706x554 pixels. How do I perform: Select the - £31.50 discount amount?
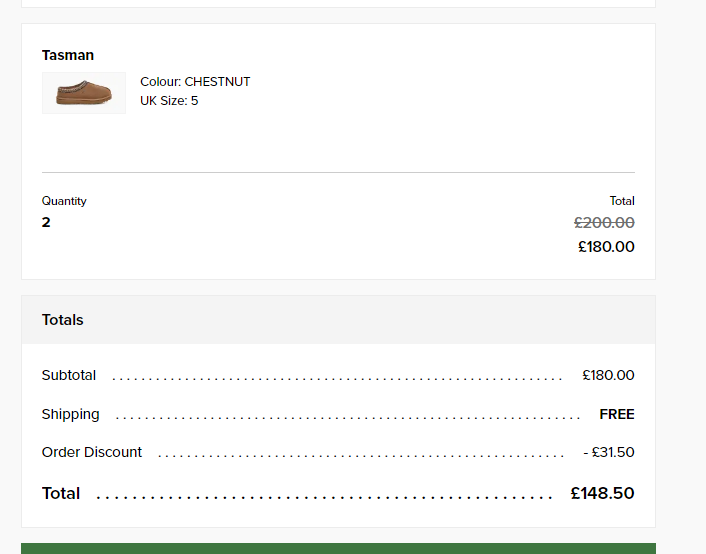[609, 452]
